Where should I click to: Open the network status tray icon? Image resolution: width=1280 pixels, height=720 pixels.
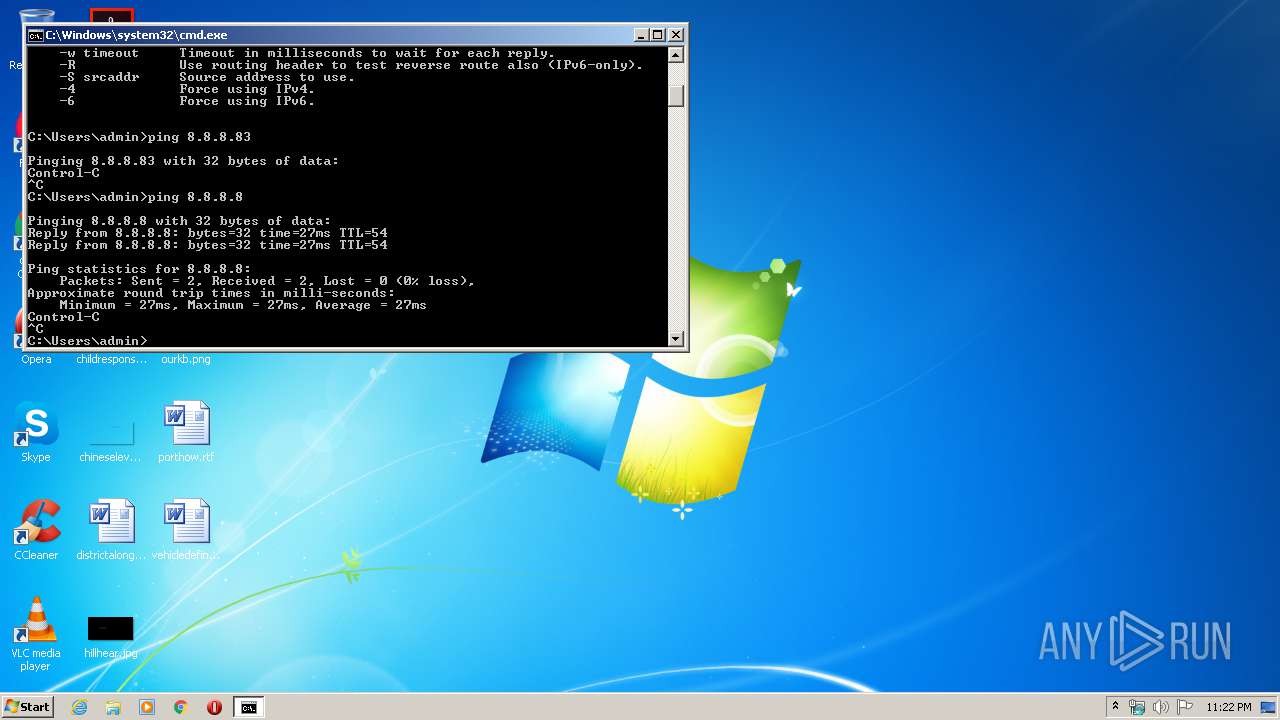point(1137,707)
